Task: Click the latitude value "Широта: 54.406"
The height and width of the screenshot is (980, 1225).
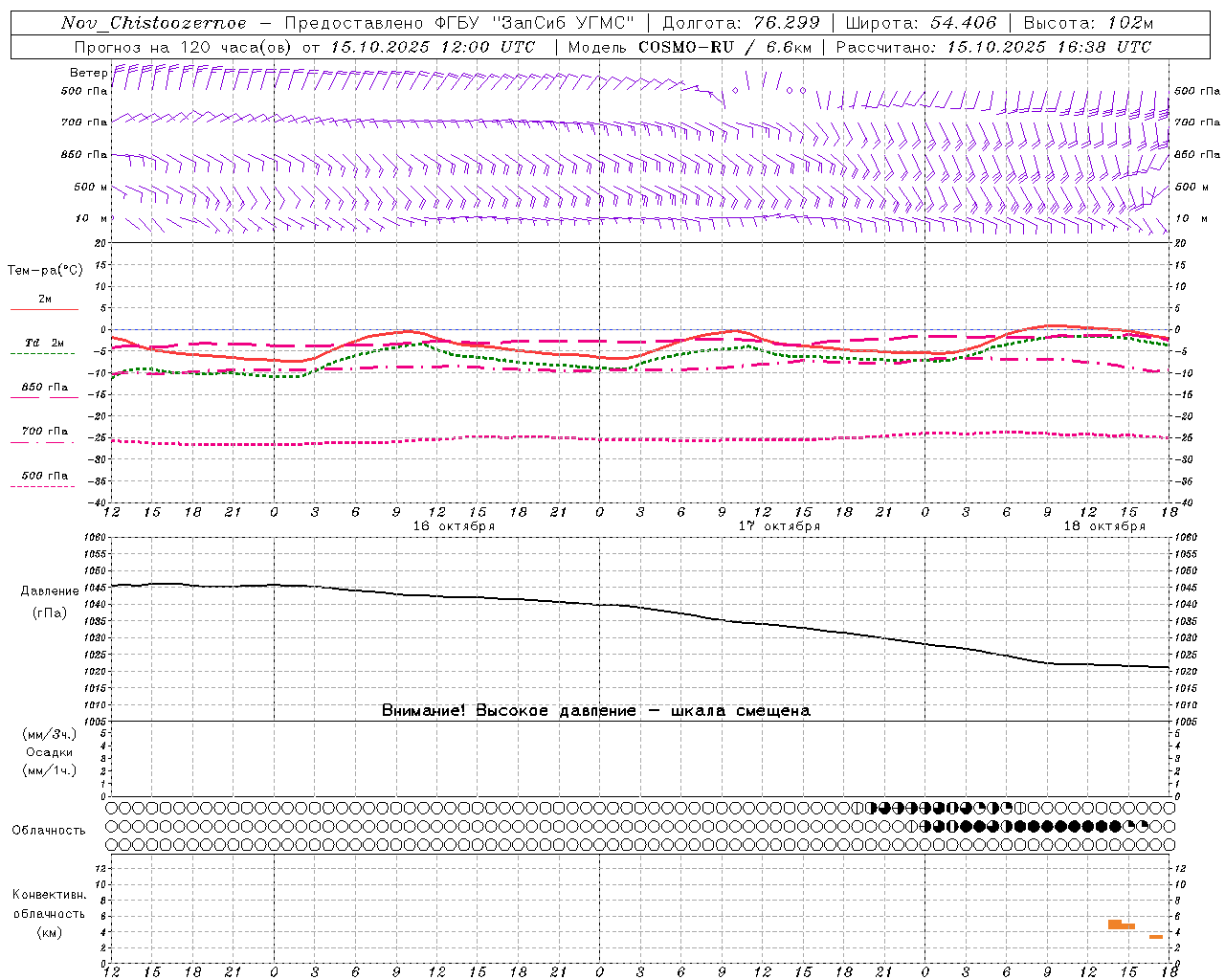Action: tap(921, 23)
